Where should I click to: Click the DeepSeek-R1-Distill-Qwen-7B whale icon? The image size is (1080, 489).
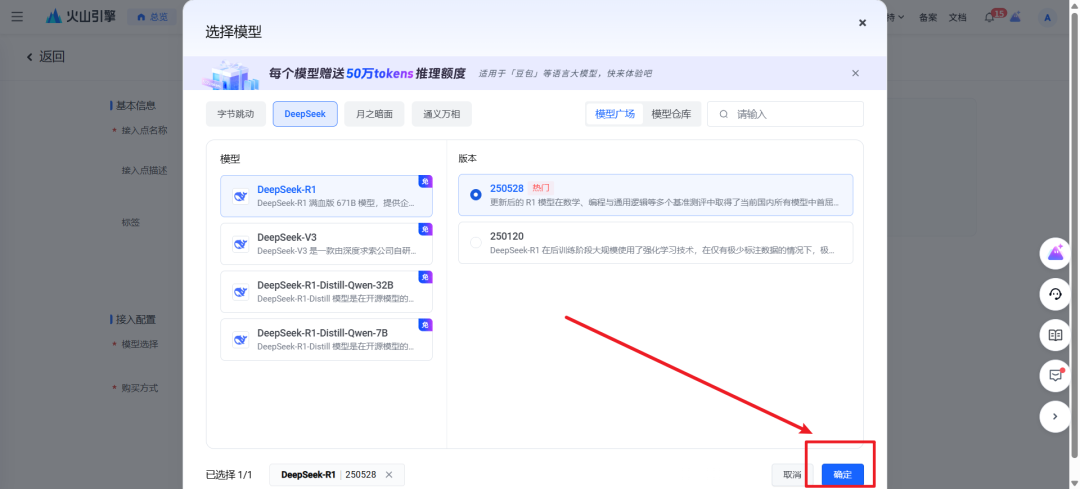pos(240,340)
